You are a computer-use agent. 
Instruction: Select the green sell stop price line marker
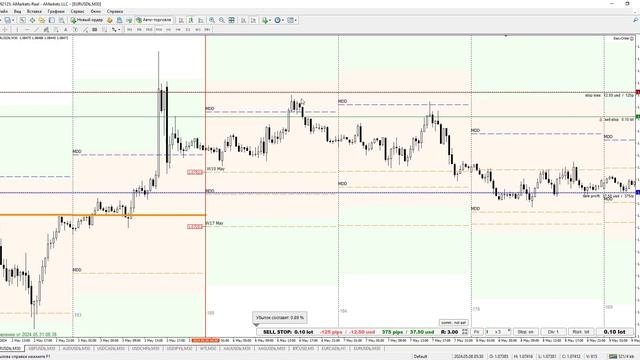tap(638, 117)
